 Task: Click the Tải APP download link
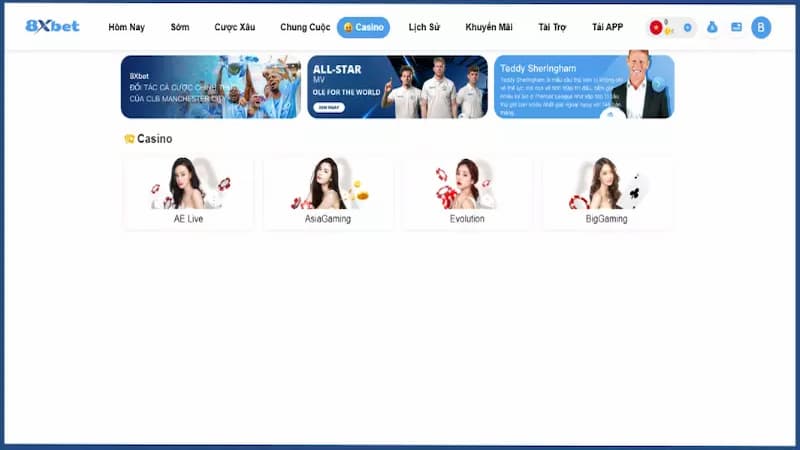tap(607, 27)
